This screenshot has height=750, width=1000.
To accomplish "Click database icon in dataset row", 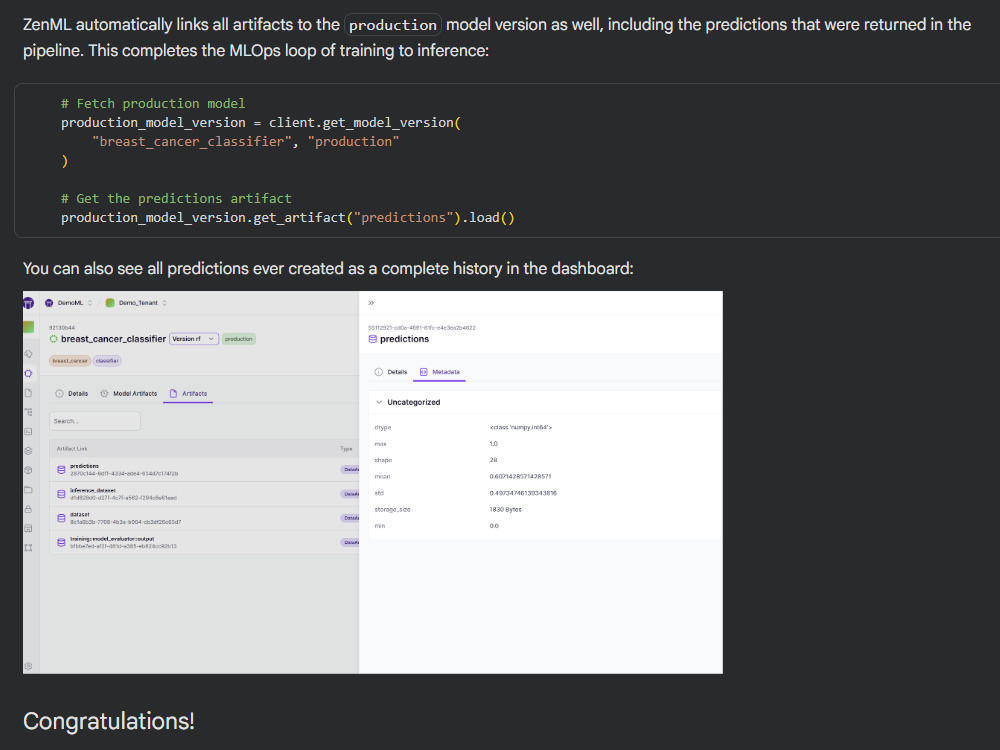I will tap(61, 518).
